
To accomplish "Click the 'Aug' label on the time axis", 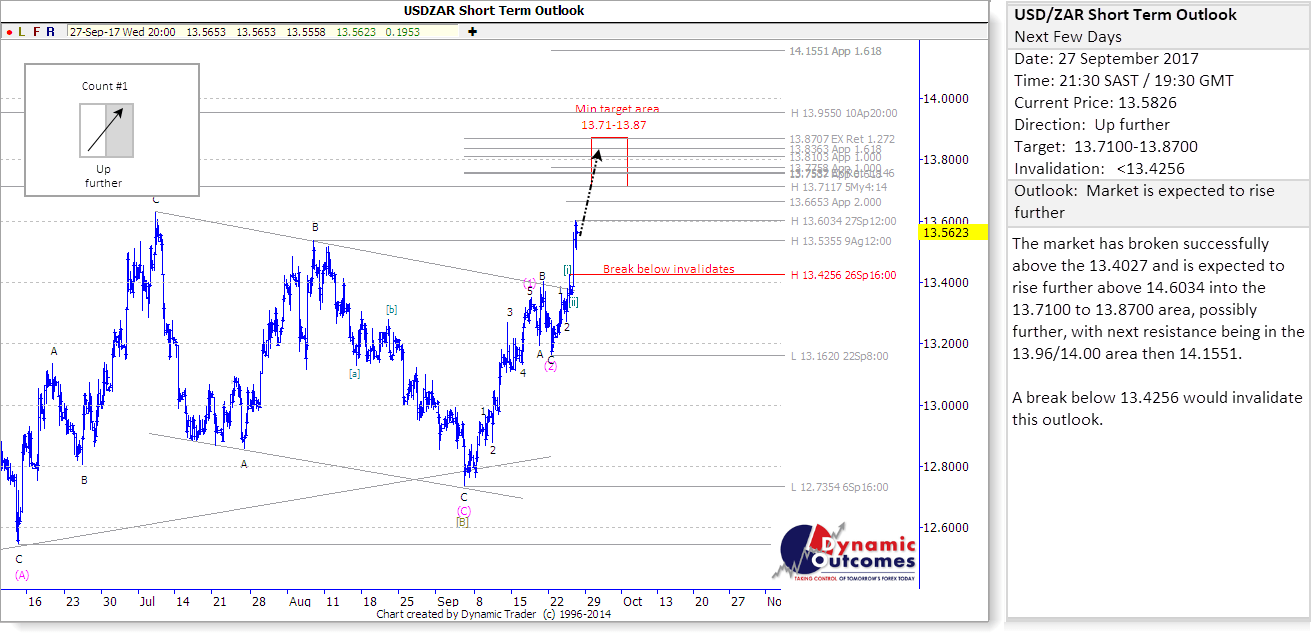I will click(x=299, y=602).
